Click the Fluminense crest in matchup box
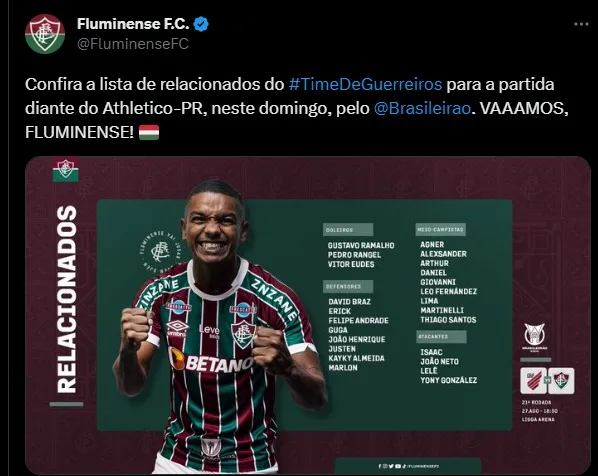Viewport: 598px width, 476px height. [x=561, y=380]
